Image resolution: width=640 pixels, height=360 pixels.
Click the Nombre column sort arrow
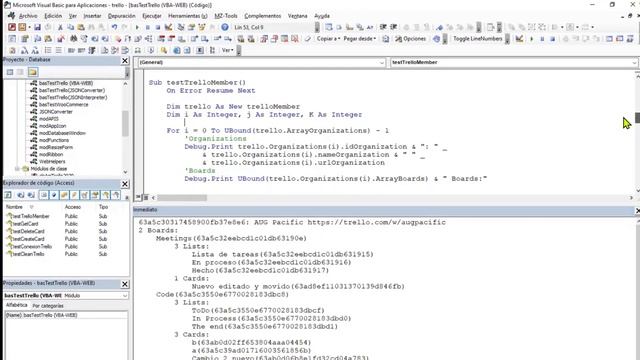point(31,207)
